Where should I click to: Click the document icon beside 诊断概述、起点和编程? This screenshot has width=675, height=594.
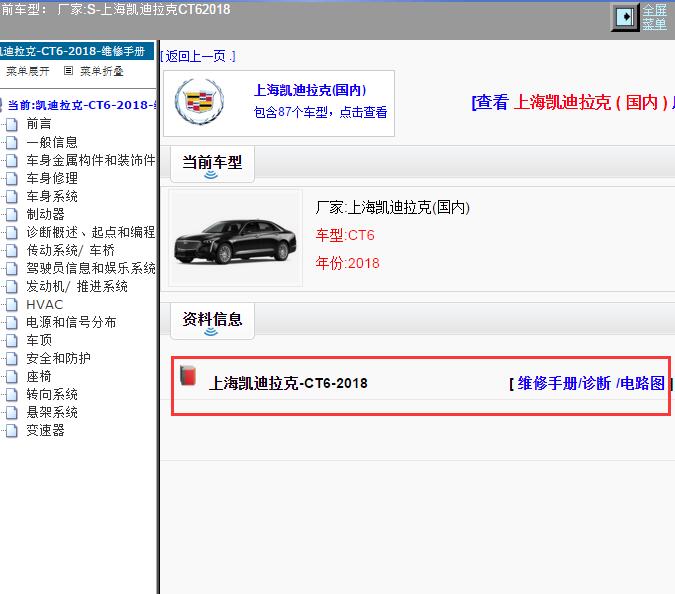[x=12, y=232]
